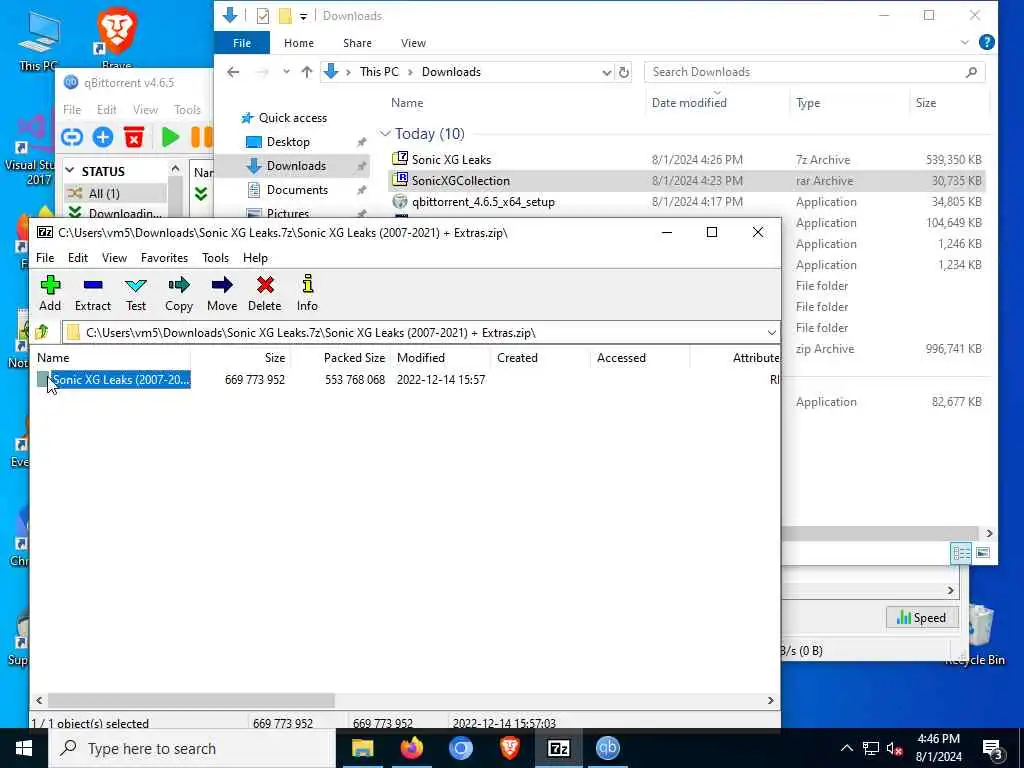Expand the Explorer ribbon chevron
This screenshot has height=768, width=1024.
965,42
